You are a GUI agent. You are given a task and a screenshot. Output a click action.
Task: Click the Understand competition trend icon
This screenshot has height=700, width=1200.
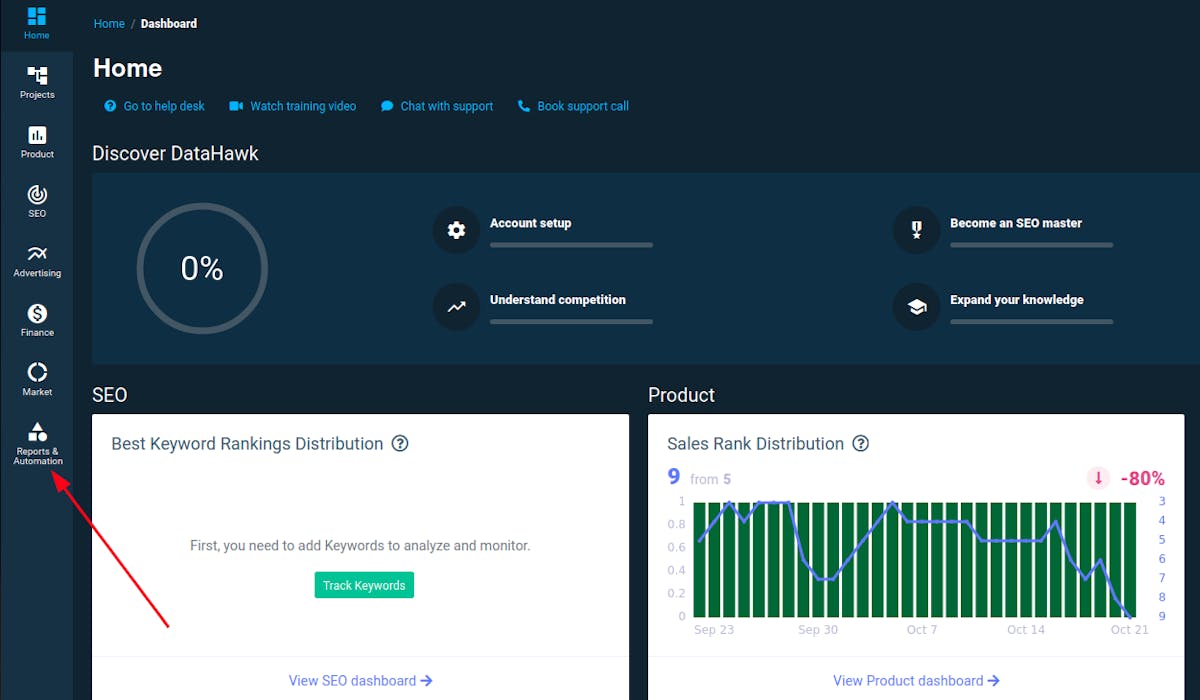(457, 307)
